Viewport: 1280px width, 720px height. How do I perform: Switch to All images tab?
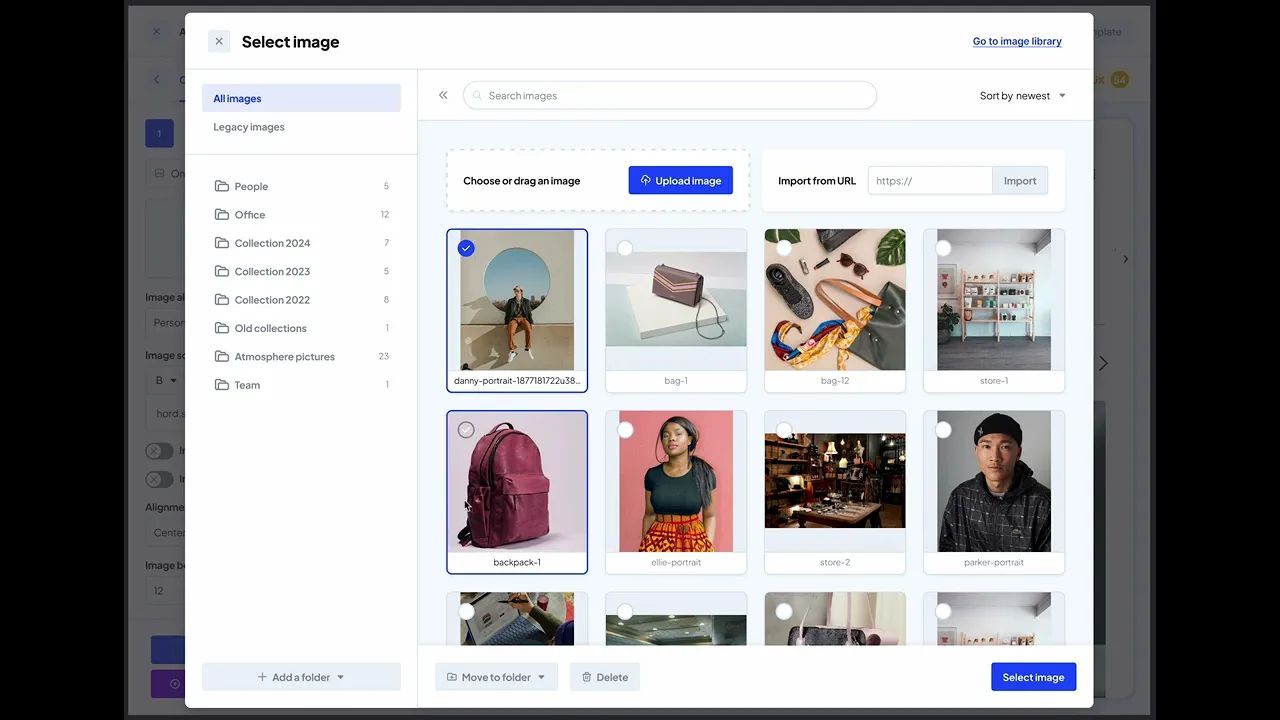click(301, 98)
